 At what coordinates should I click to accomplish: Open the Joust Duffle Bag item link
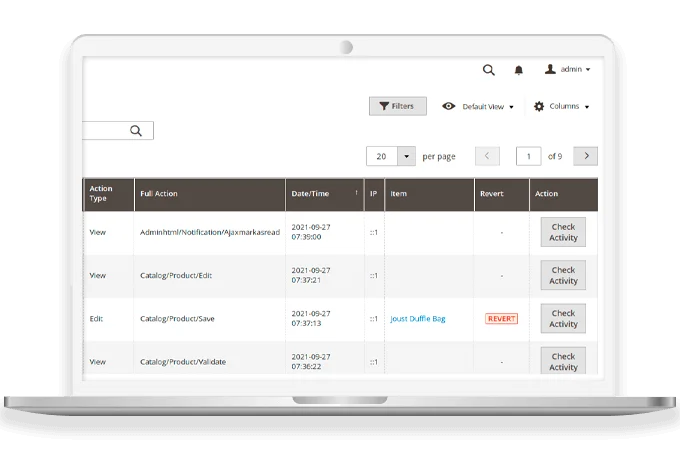[417, 319]
